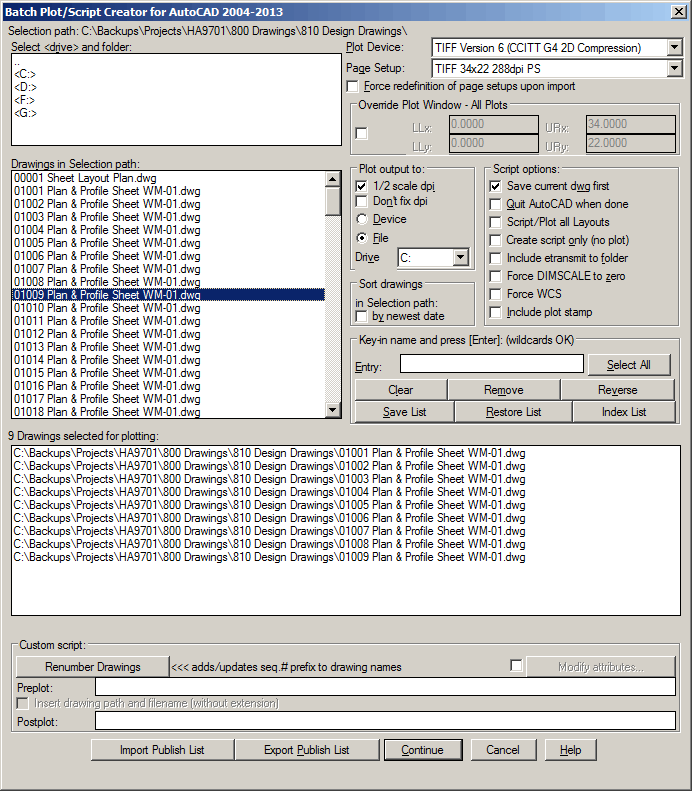Click the Postplot input field

point(385,721)
